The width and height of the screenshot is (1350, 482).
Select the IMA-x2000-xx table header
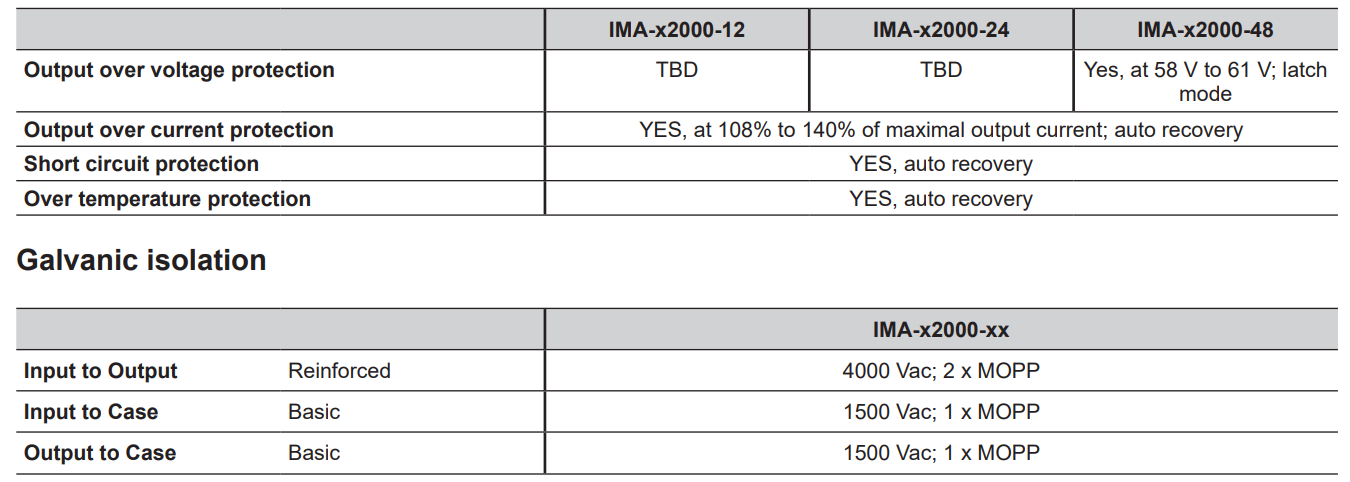[x=940, y=329]
